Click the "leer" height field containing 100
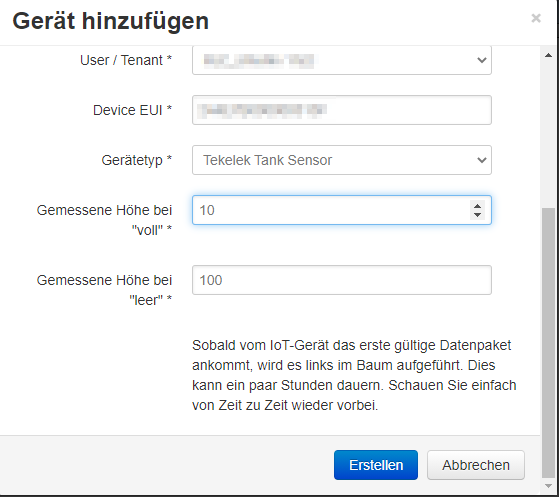The width and height of the screenshot is (559, 497). 342,280
